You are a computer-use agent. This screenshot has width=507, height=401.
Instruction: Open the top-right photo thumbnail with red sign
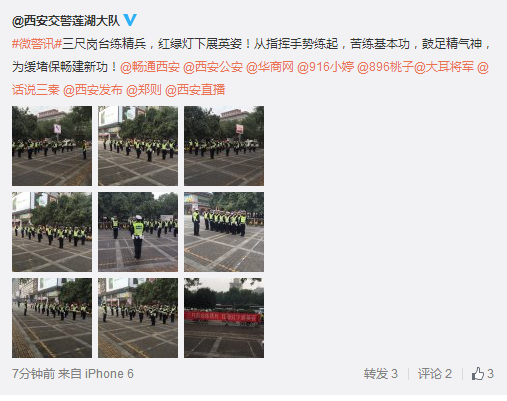coord(224,146)
